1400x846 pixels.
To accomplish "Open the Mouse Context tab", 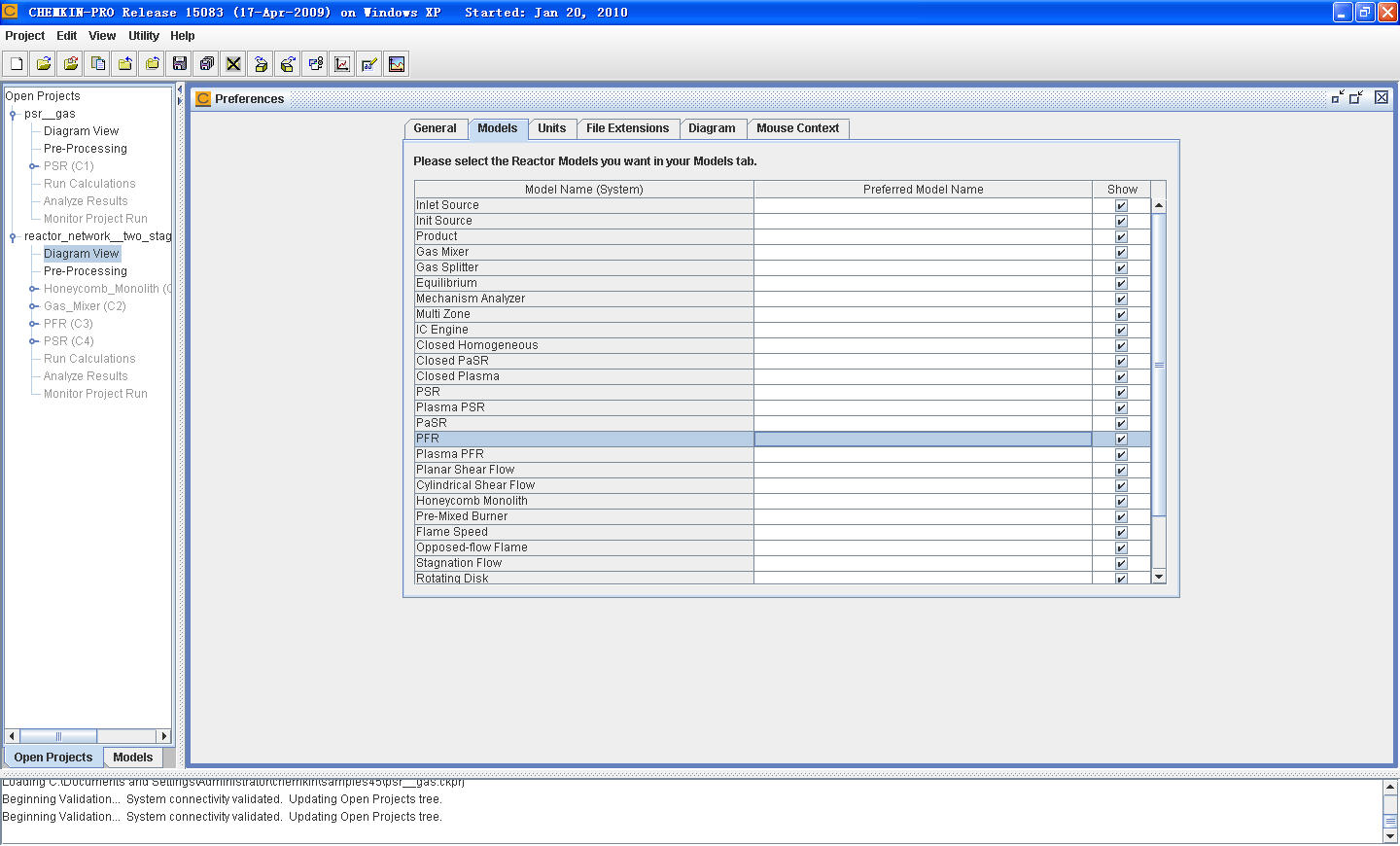I will click(797, 128).
